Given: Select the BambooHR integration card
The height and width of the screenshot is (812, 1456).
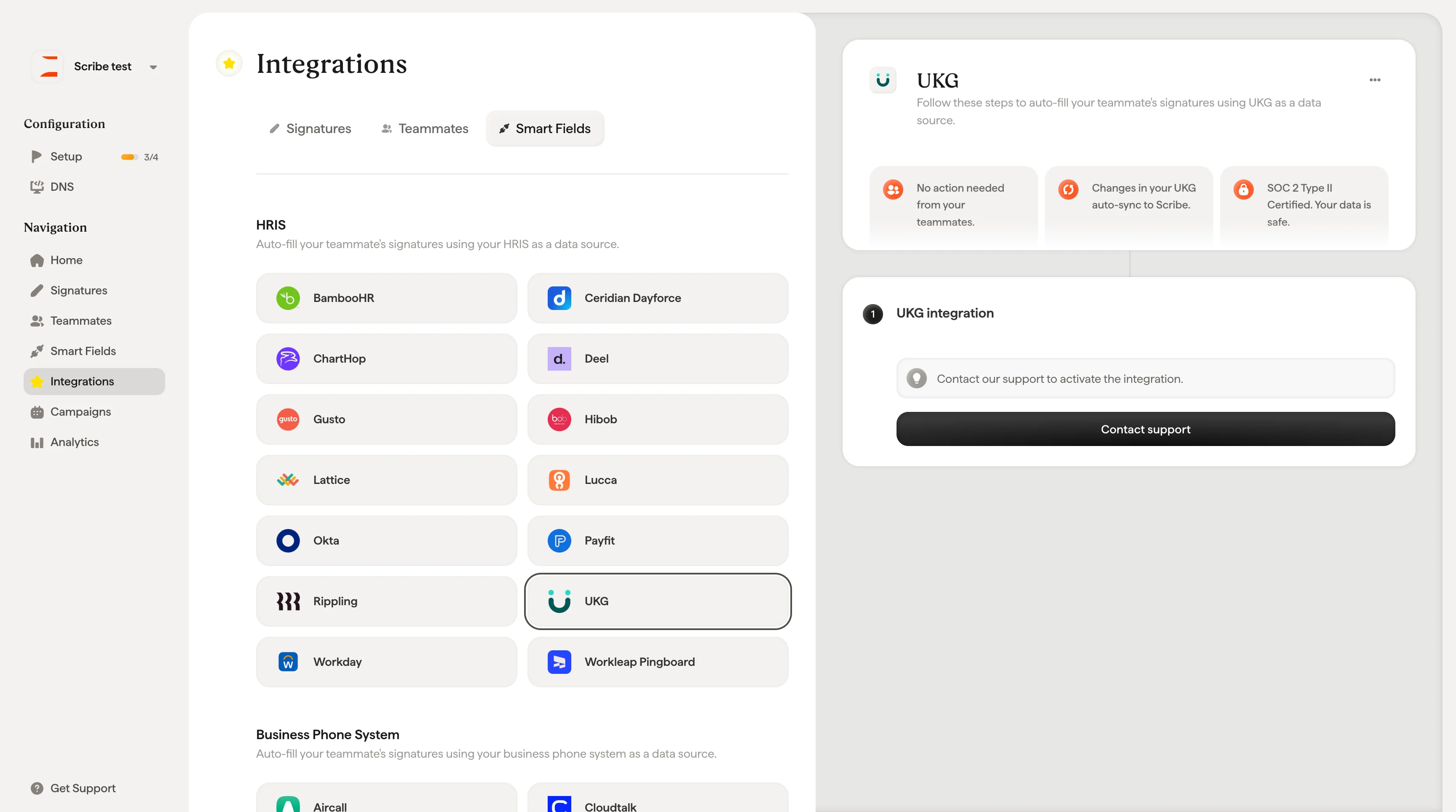Looking at the screenshot, I should 386,298.
